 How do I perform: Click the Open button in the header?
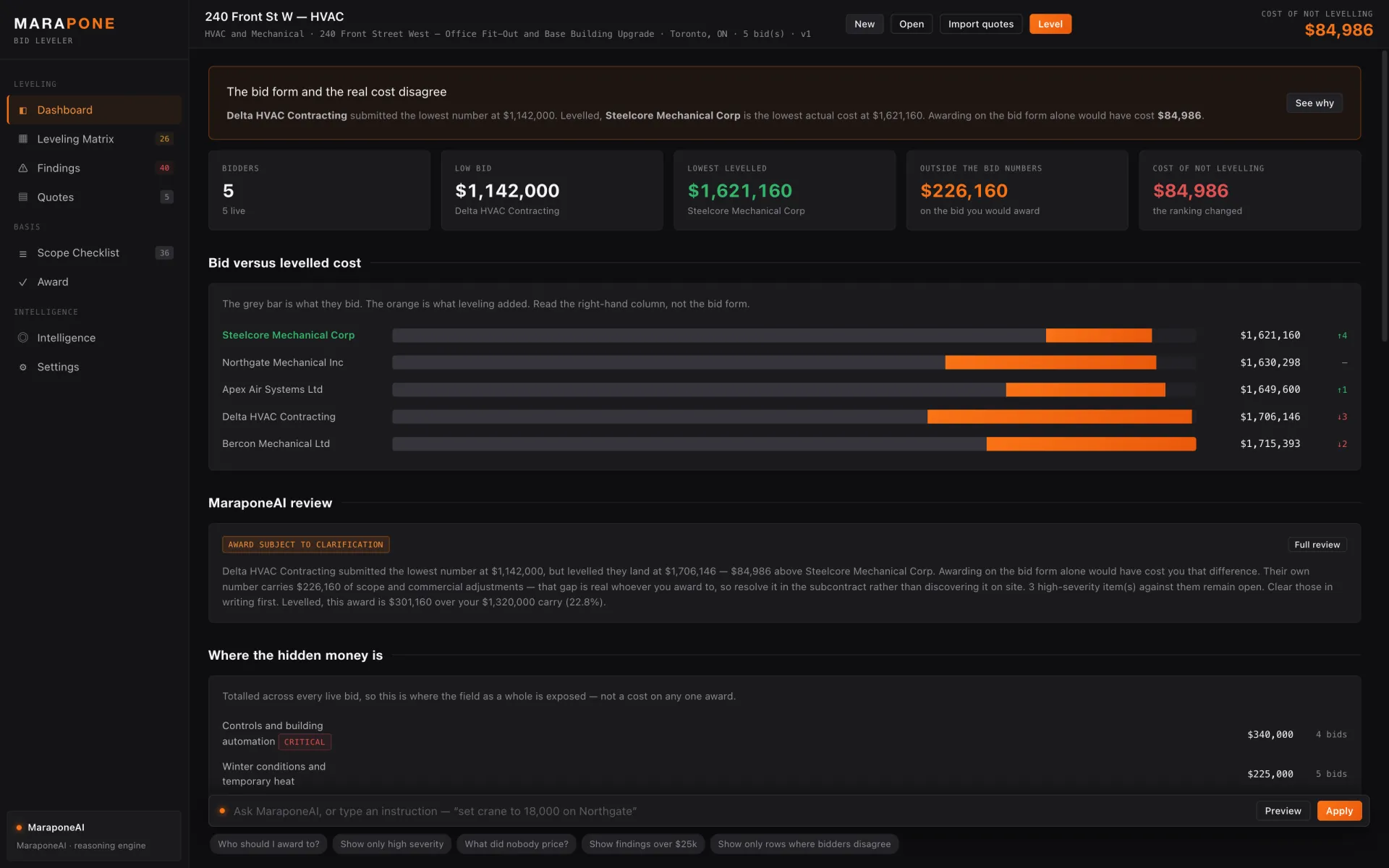[912, 24]
